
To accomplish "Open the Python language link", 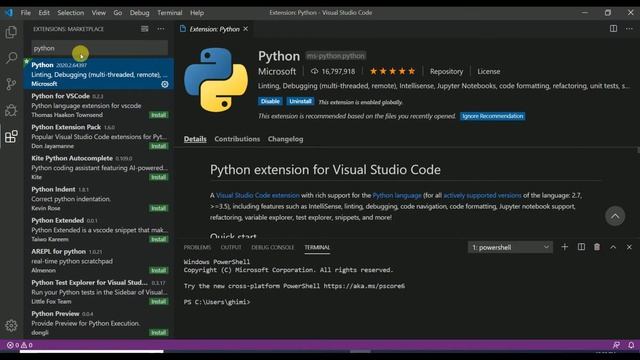I will pos(397,196).
